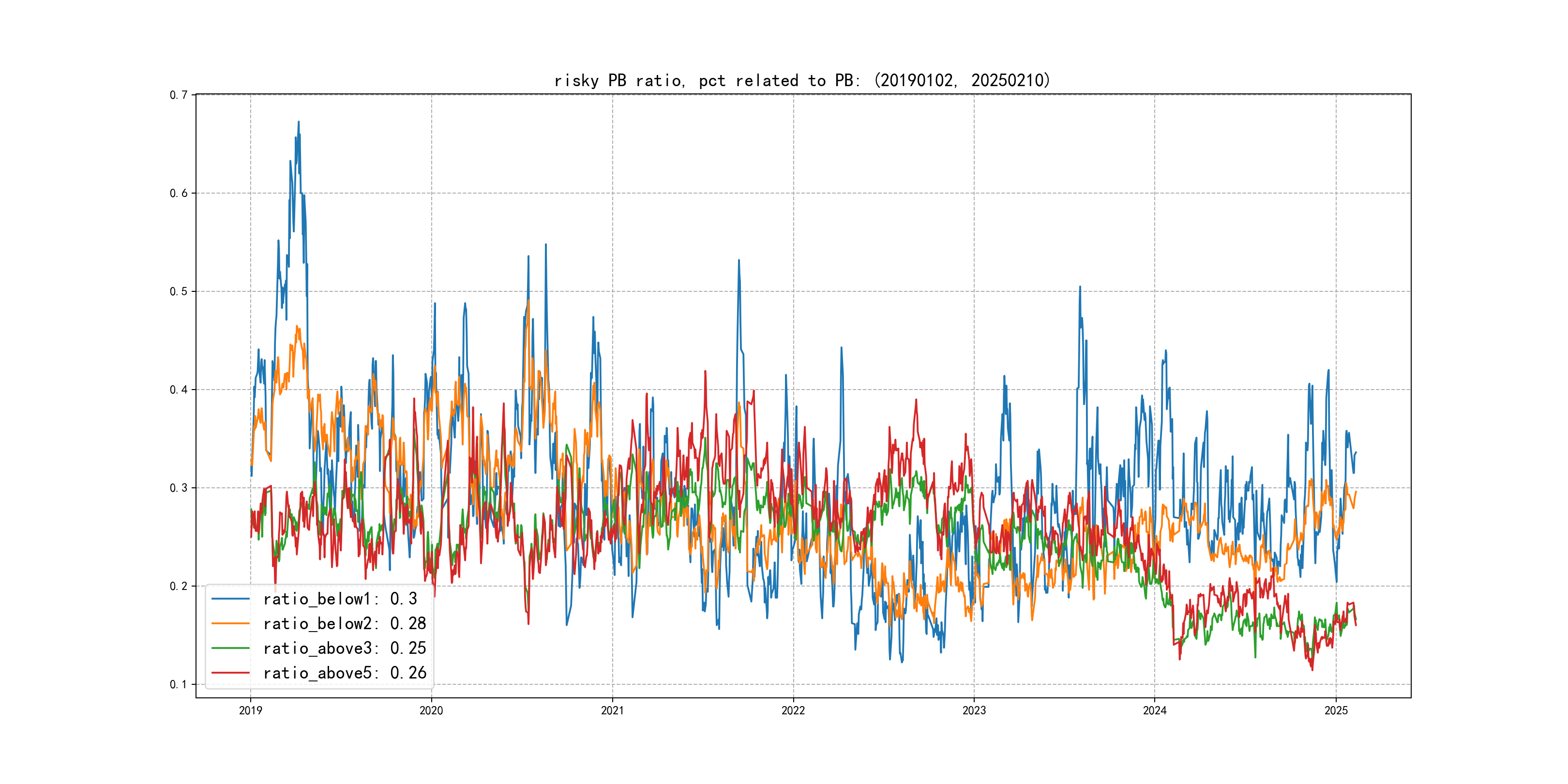Click the 2024 x-axis tick label
This screenshot has height=784, width=1568.
1155,710
